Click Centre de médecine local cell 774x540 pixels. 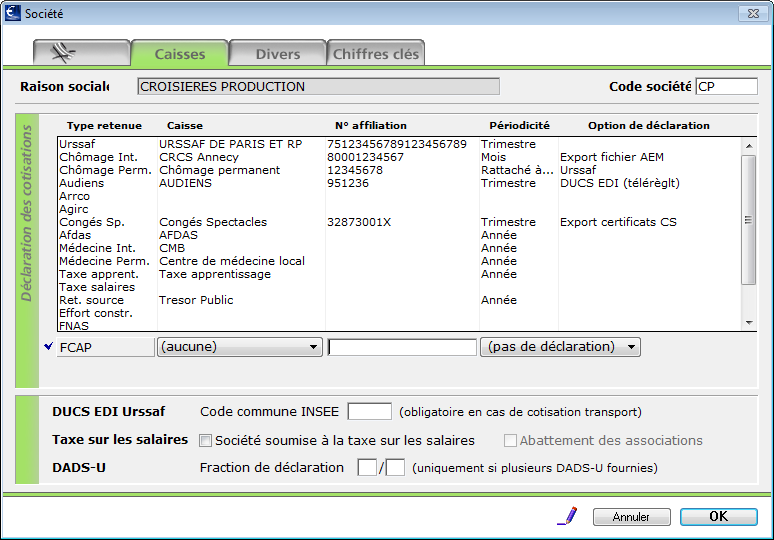coord(232,261)
